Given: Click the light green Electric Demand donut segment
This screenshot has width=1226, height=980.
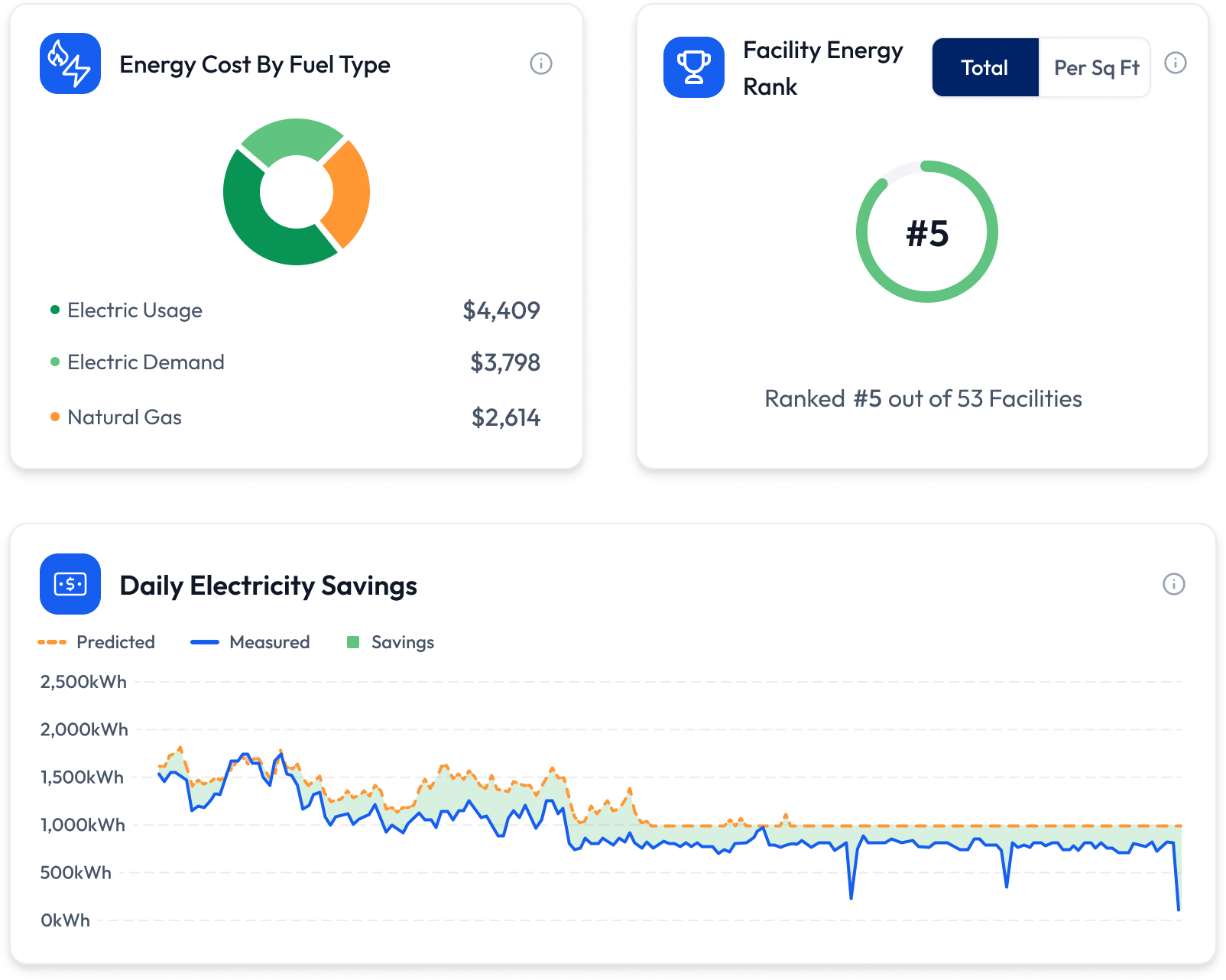Looking at the screenshot, I should point(293,138).
